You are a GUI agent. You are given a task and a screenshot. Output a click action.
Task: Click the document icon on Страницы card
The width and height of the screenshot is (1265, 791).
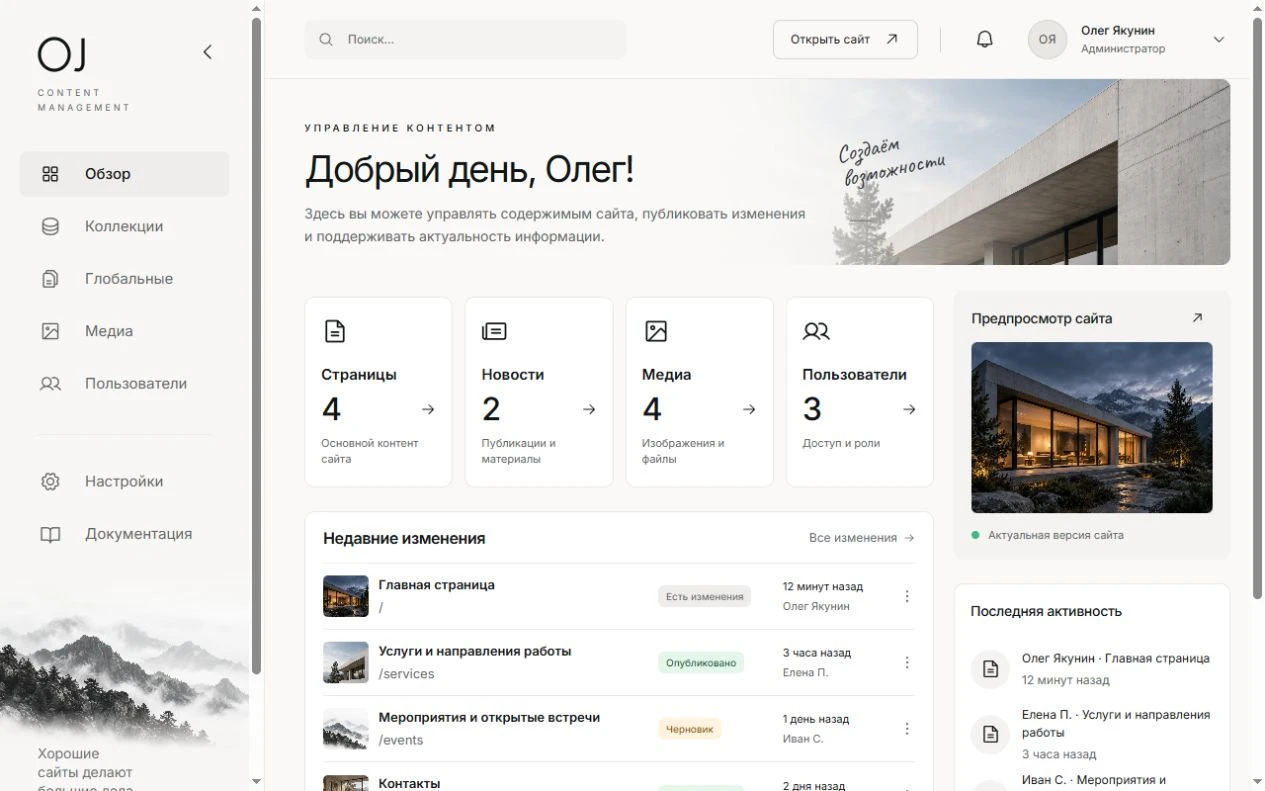[x=335, y=331]
